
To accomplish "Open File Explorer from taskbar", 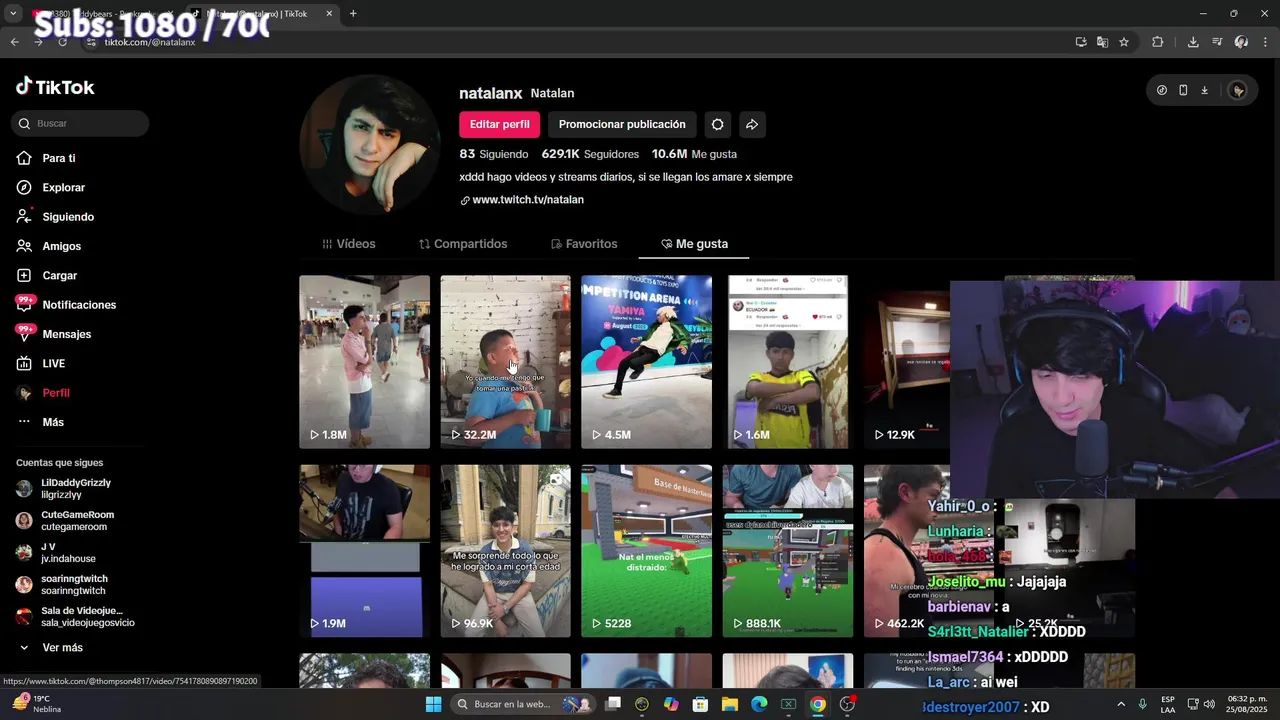I will pyautogui.click(x=730, y=704).
